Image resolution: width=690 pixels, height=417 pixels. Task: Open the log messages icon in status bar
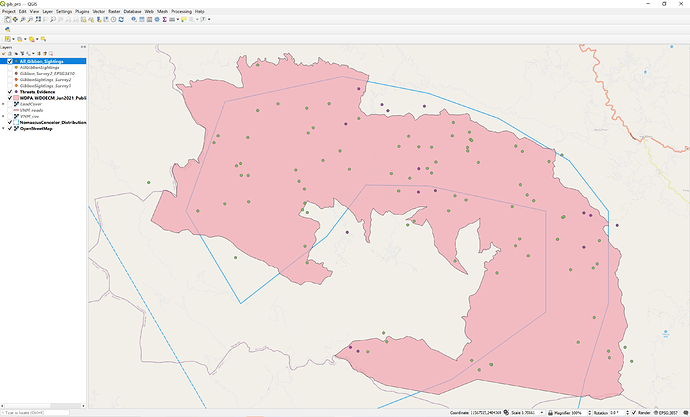[686, 413]
